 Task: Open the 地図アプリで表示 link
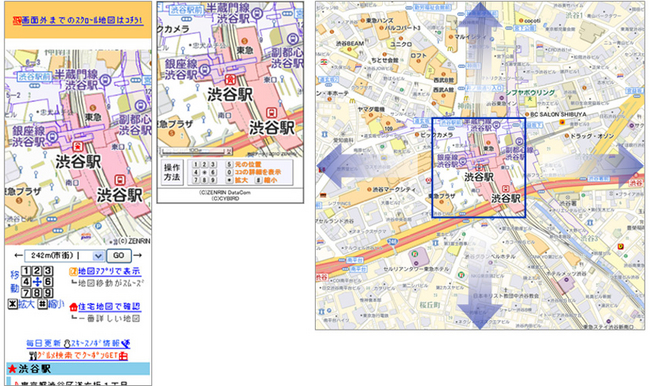pos(105,272)
